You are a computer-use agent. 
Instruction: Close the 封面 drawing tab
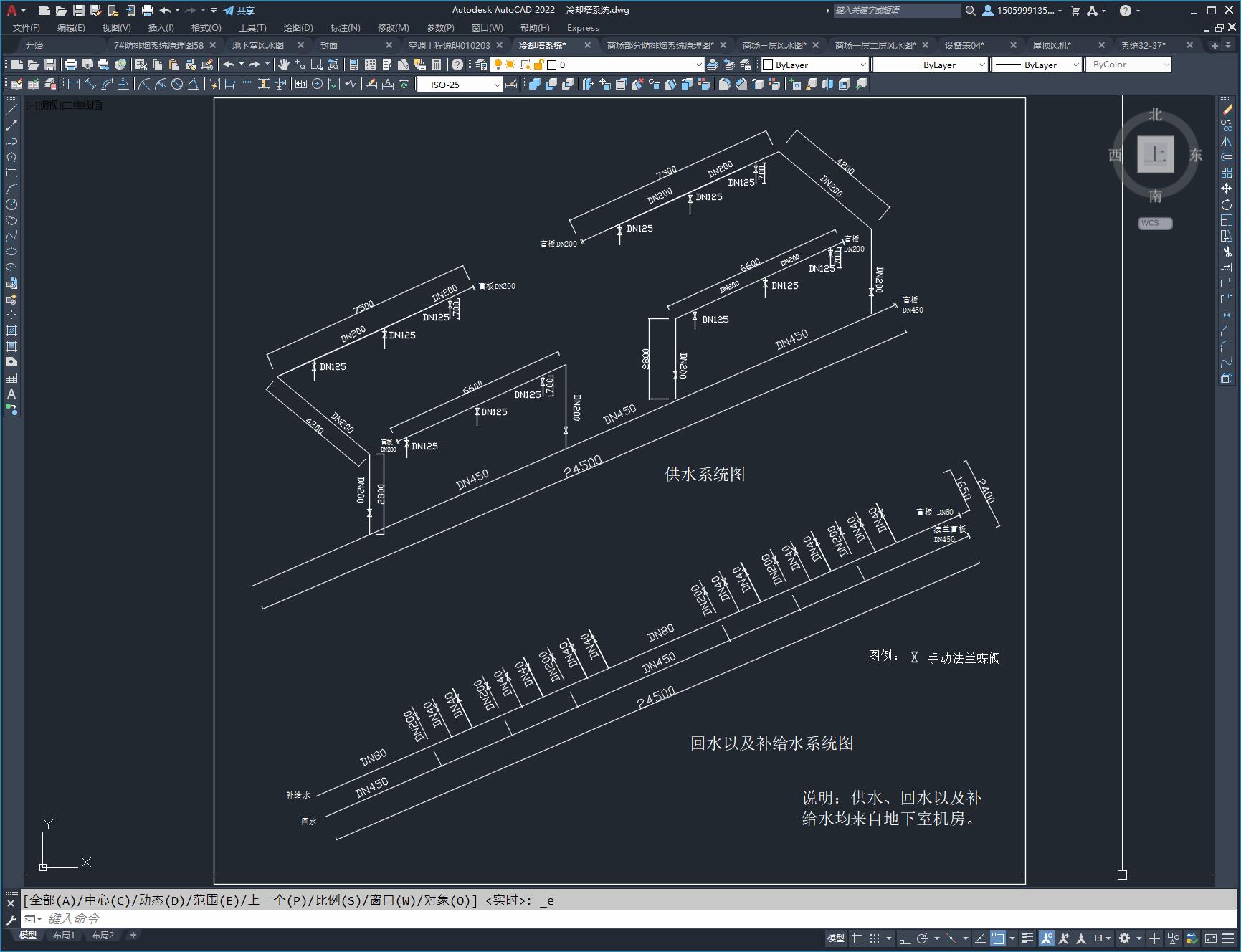tap(389, 45)
